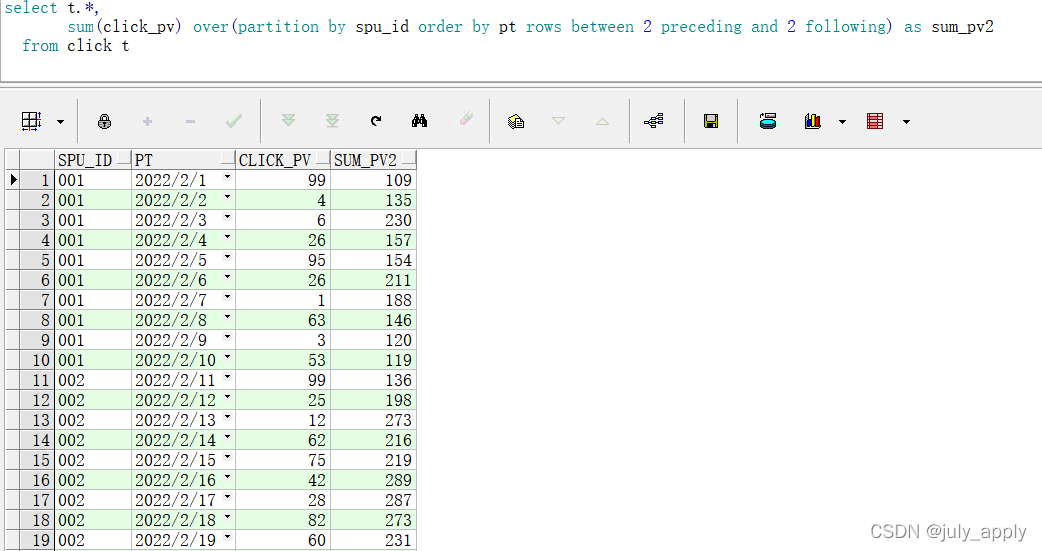Screen dimensions: 1042x551
Task: Click the red table grid icon
Action: (875, 121)
